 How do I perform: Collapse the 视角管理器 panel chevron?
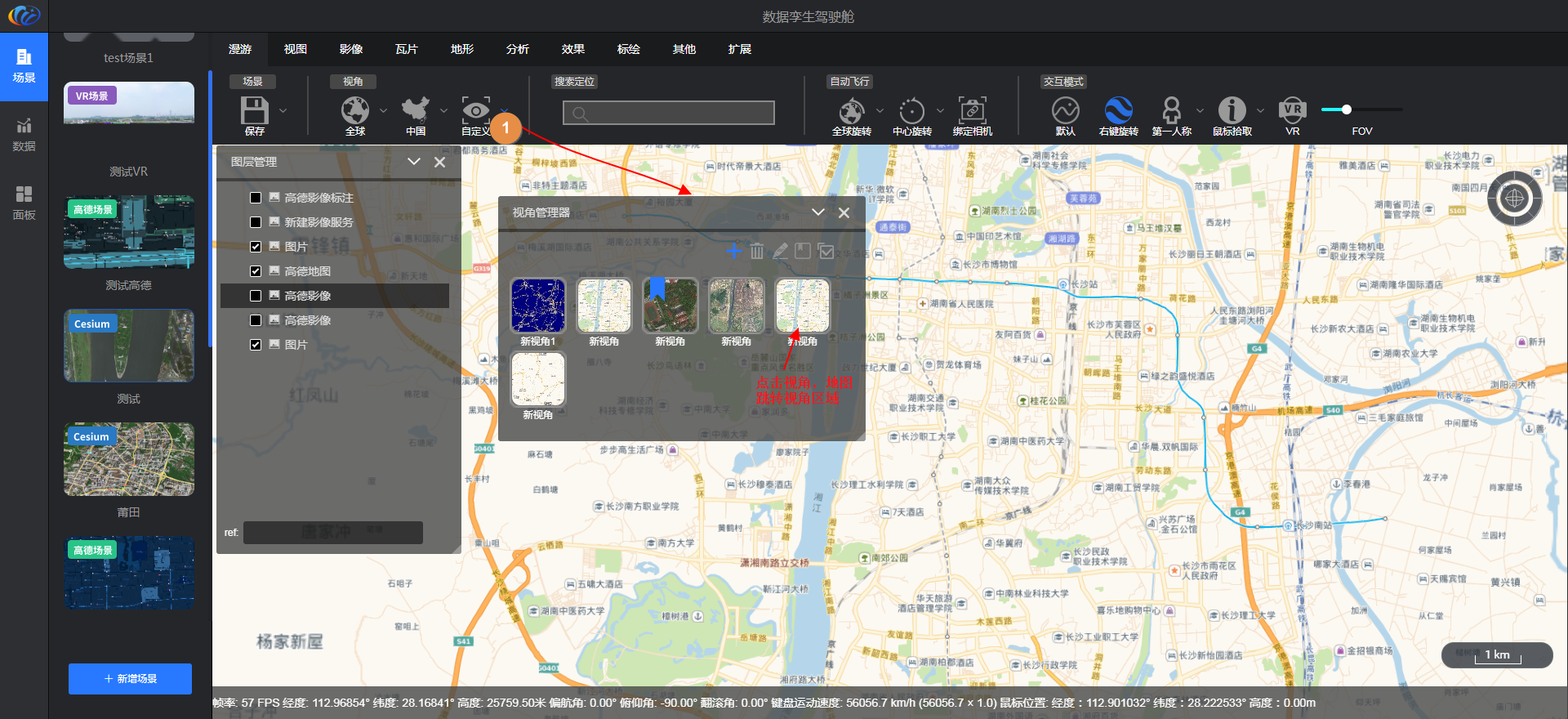click(817, 212)
